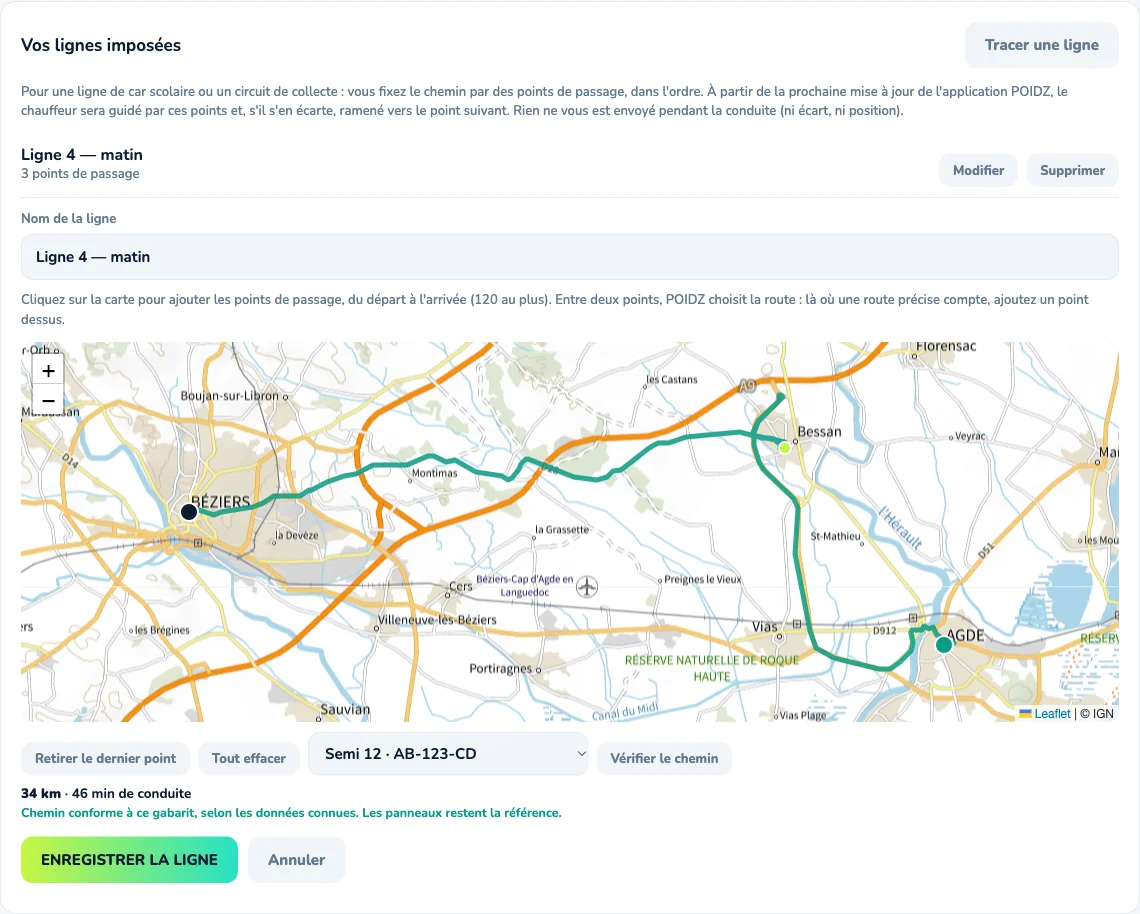The height and width of the screenshot is (914, 1140).
Task: Click the Réserve Naturelle de Roque Haute label
Action: [712, 668]
